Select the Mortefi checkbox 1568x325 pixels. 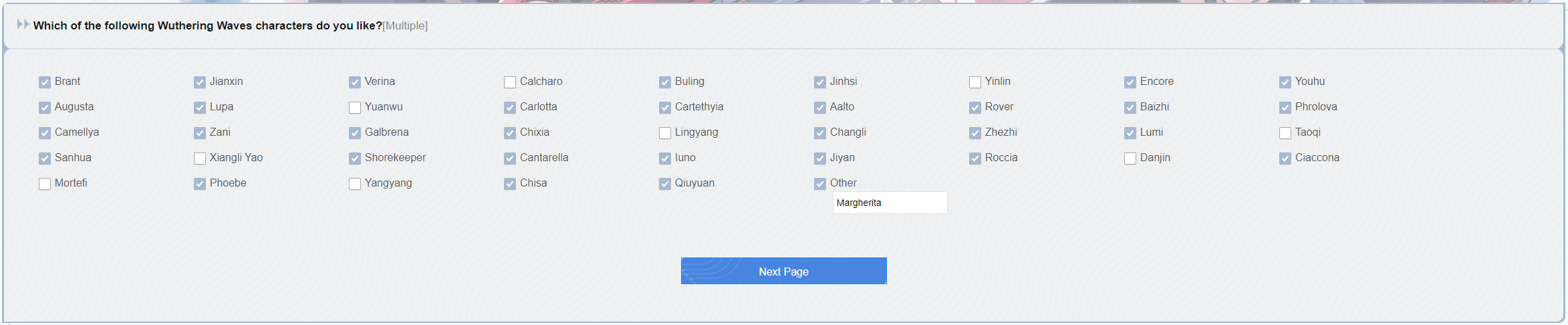coord(45,184)
